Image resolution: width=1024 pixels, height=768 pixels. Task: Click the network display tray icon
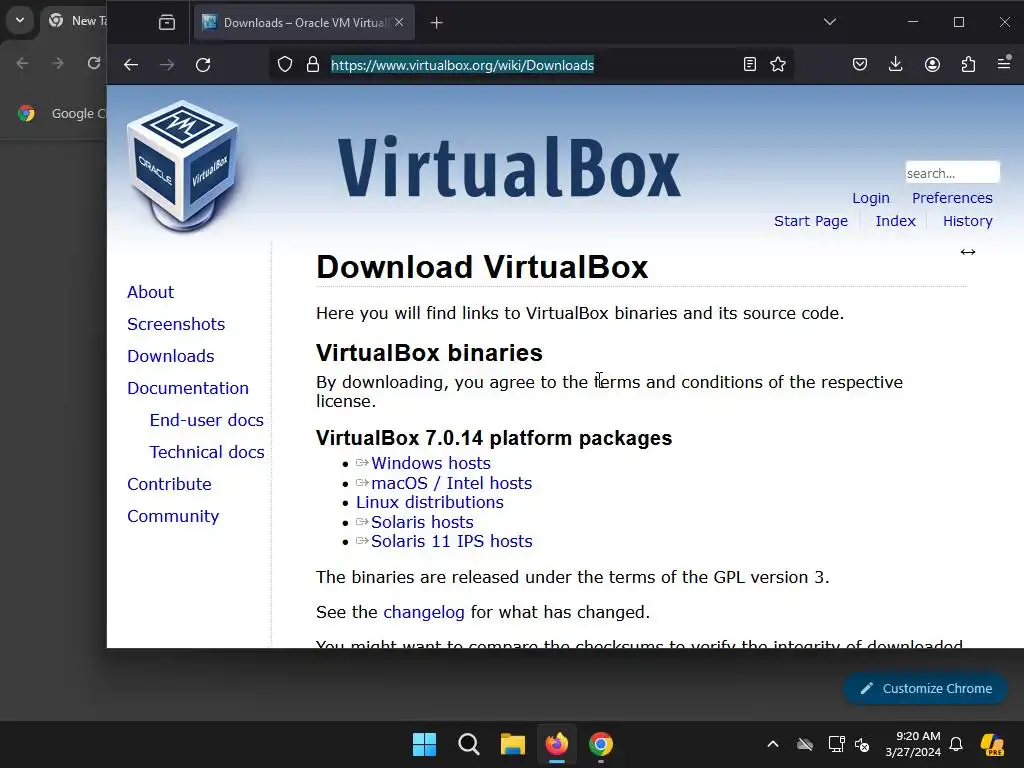coord(836,744)
